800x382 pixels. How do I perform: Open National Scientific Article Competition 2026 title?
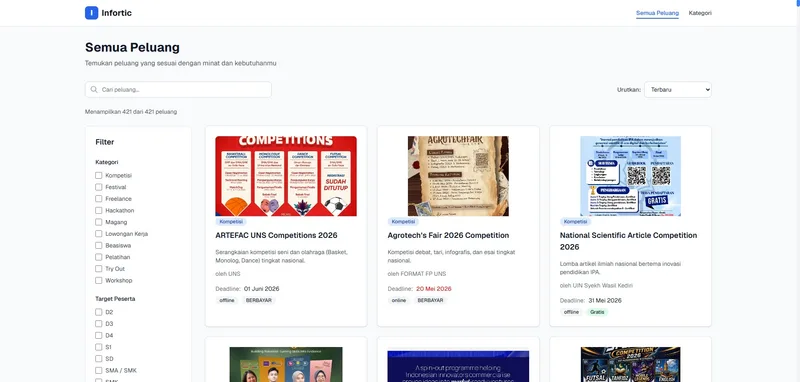coord(629,241)
